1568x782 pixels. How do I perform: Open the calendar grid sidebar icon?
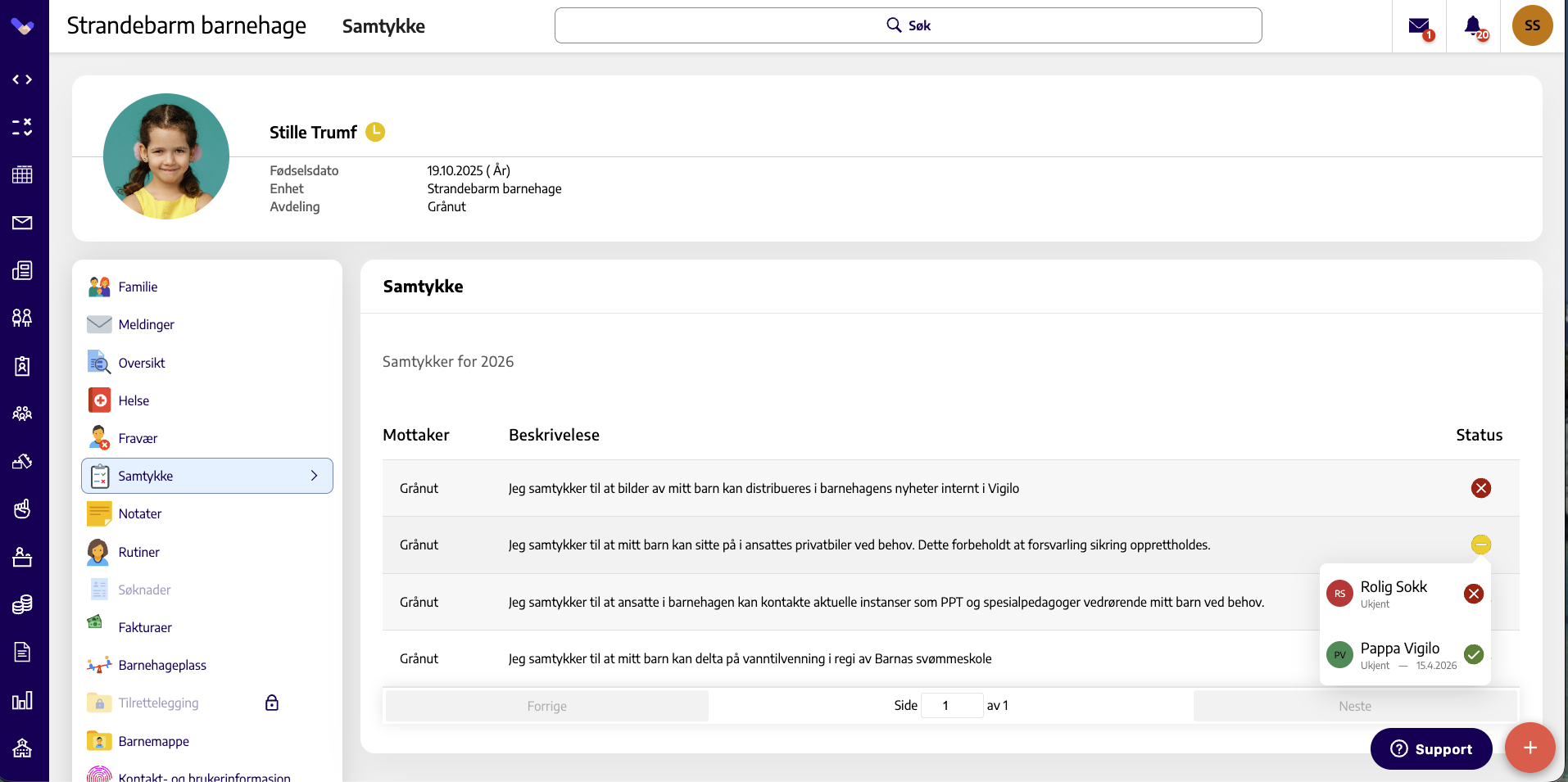[x=22, y=174]
